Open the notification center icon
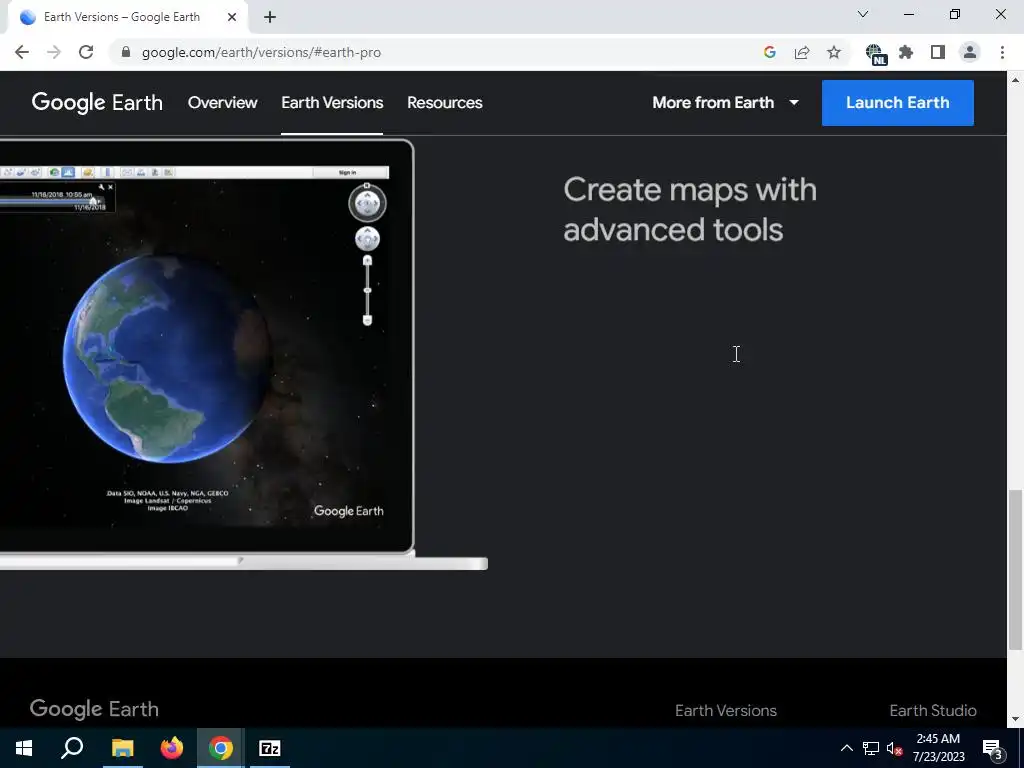Image resolution: width=1024 pixels, height=768 pixels. (993, 748)
